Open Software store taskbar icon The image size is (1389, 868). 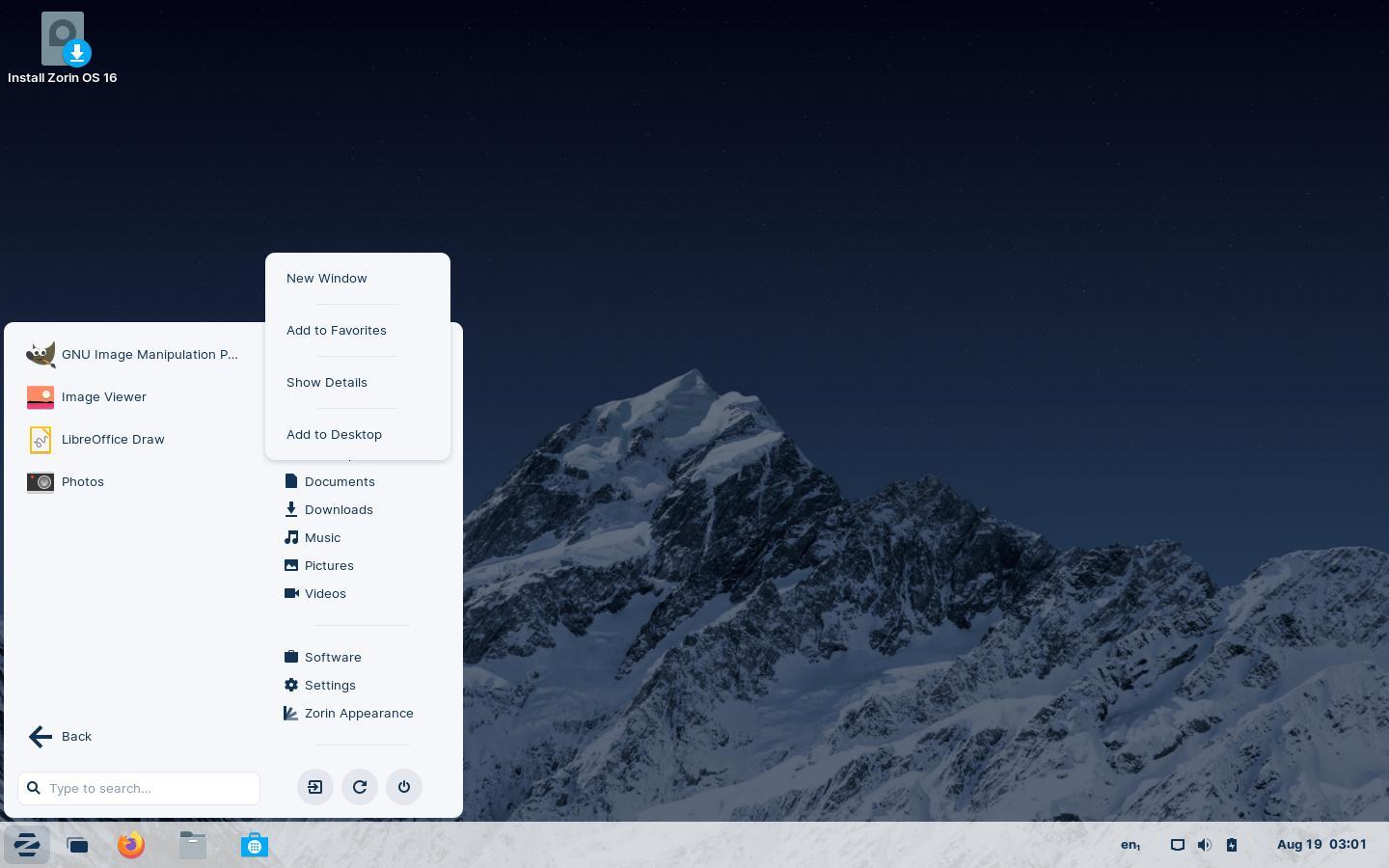pos(255,845)
